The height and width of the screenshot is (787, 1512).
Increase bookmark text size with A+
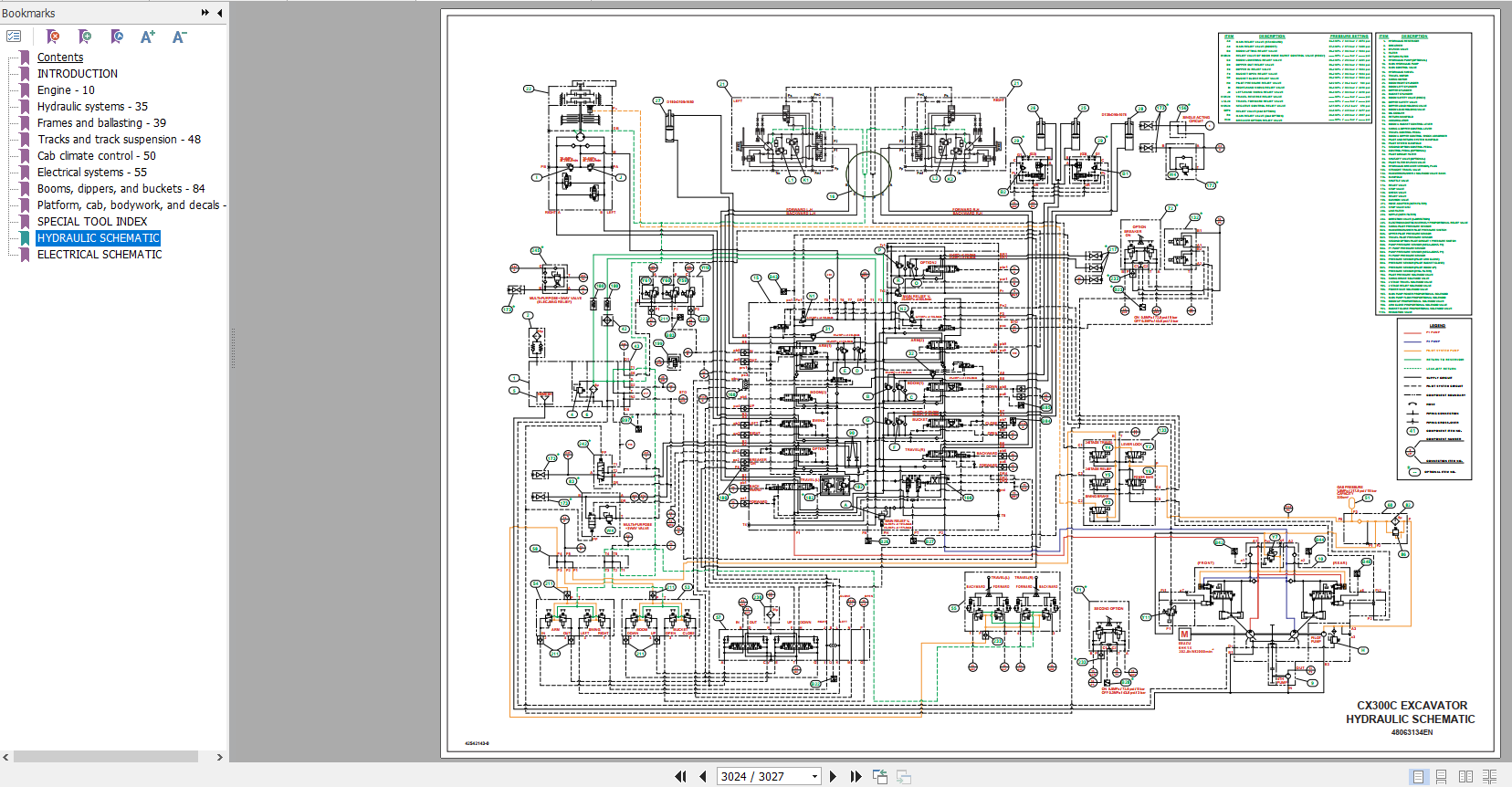[x=147, y=37]
